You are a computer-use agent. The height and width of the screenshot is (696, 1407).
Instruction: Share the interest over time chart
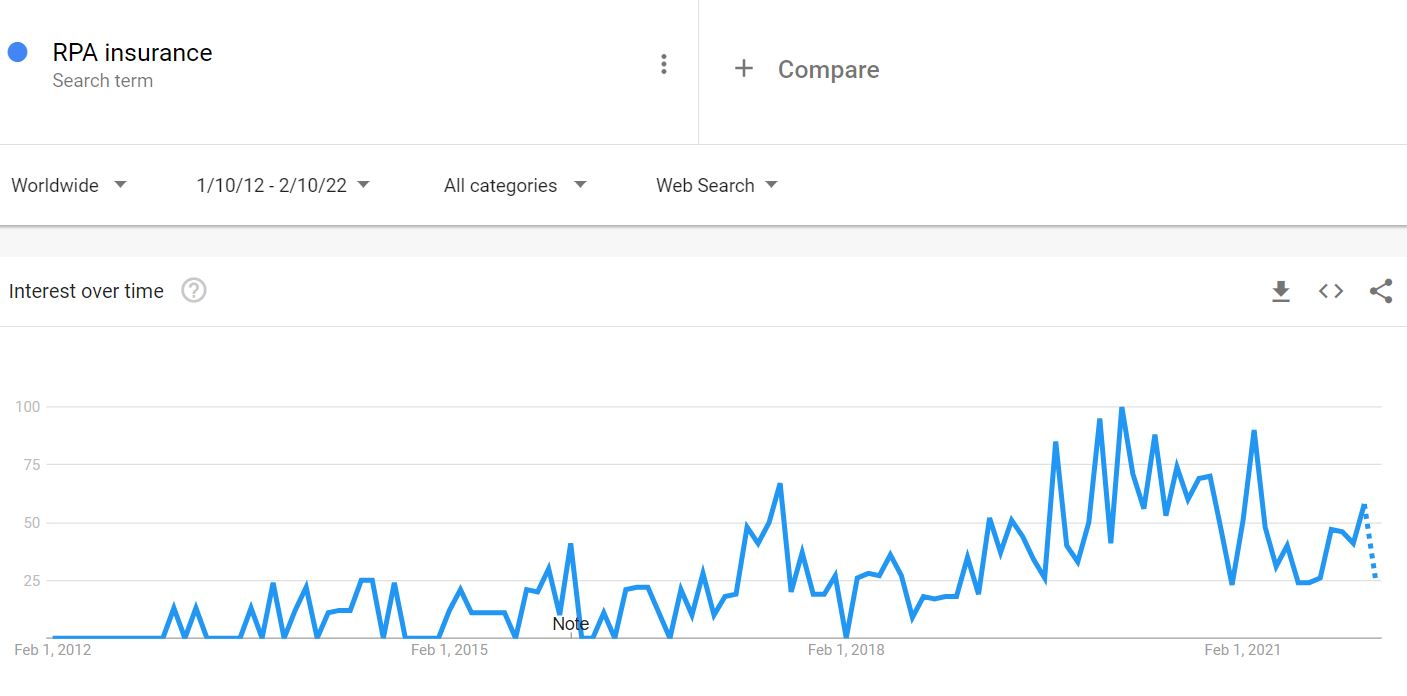tap(1381, 291)
